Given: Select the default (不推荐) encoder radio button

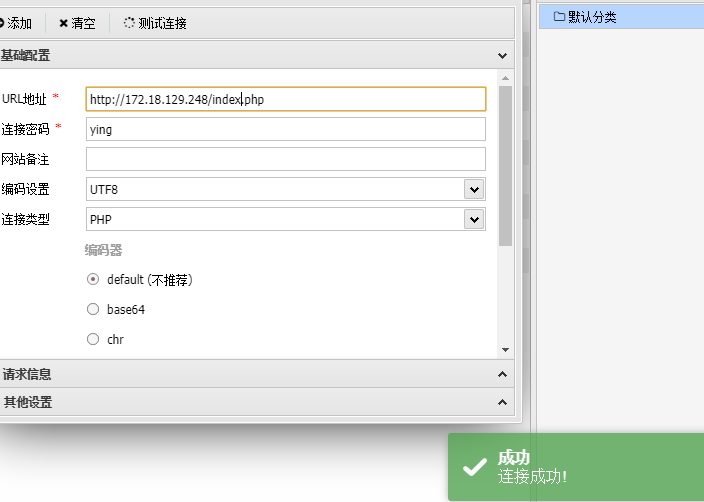Looking at the screenshot, I should click(x=93, y=280).
